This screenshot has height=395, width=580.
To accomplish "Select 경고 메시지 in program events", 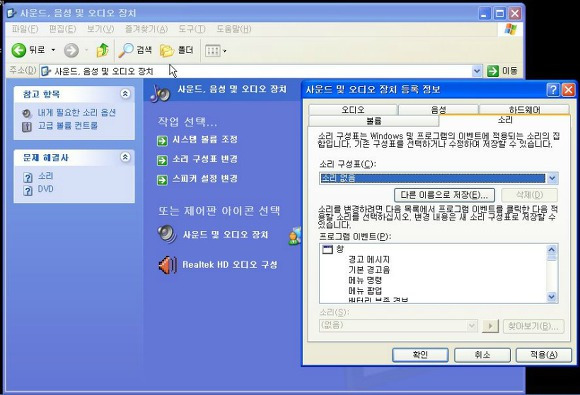I will (x=369, y=260).
